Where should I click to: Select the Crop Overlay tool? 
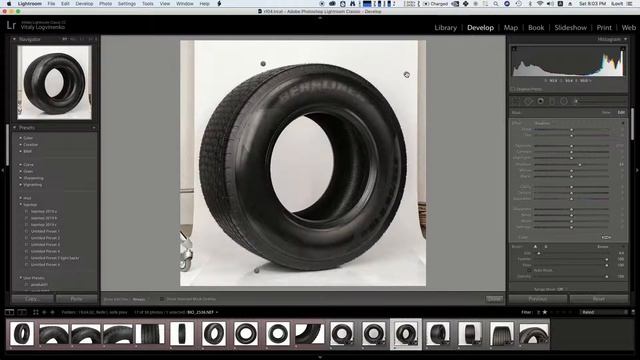pyautogui.click(x=516, y=101)
